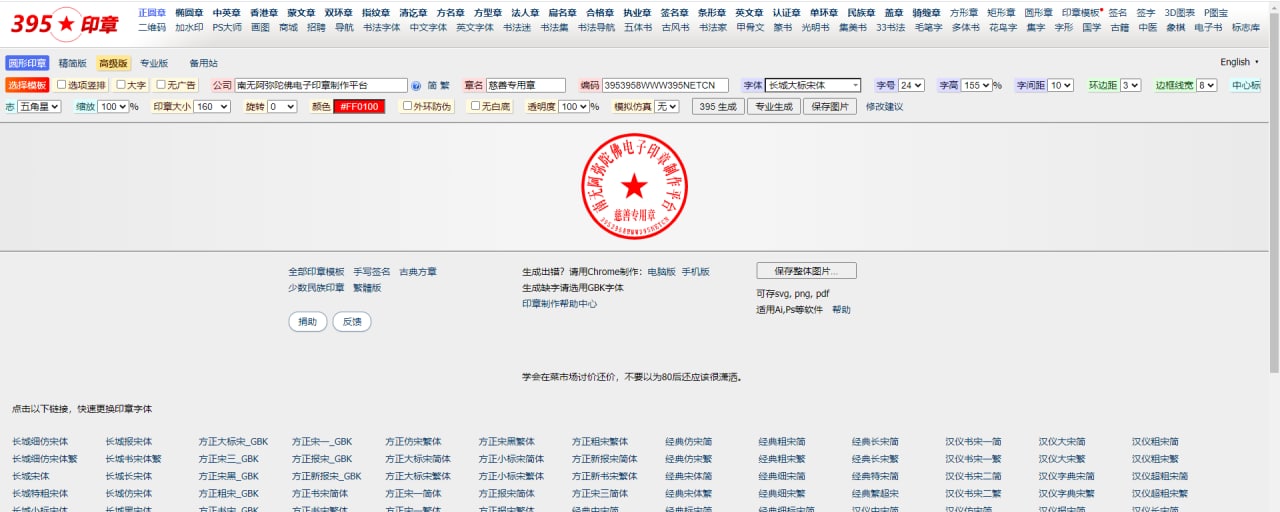The height and width of the screenshot is (512, 1280).
Task: Open the 印章大小 dropdown showing 160
Action: pyautogui.click(x=212, y=106)
